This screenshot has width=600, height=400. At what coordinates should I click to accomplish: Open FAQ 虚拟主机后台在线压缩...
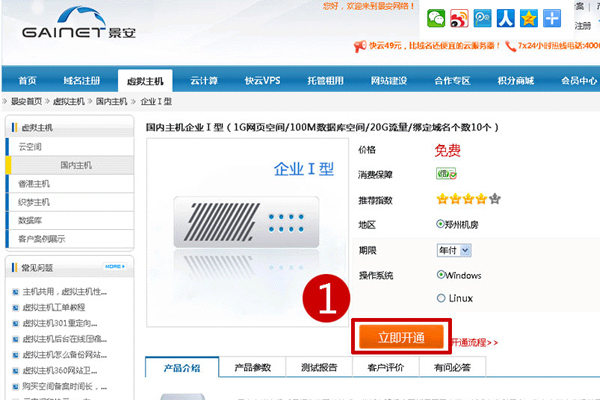click(x=65, y=339)
